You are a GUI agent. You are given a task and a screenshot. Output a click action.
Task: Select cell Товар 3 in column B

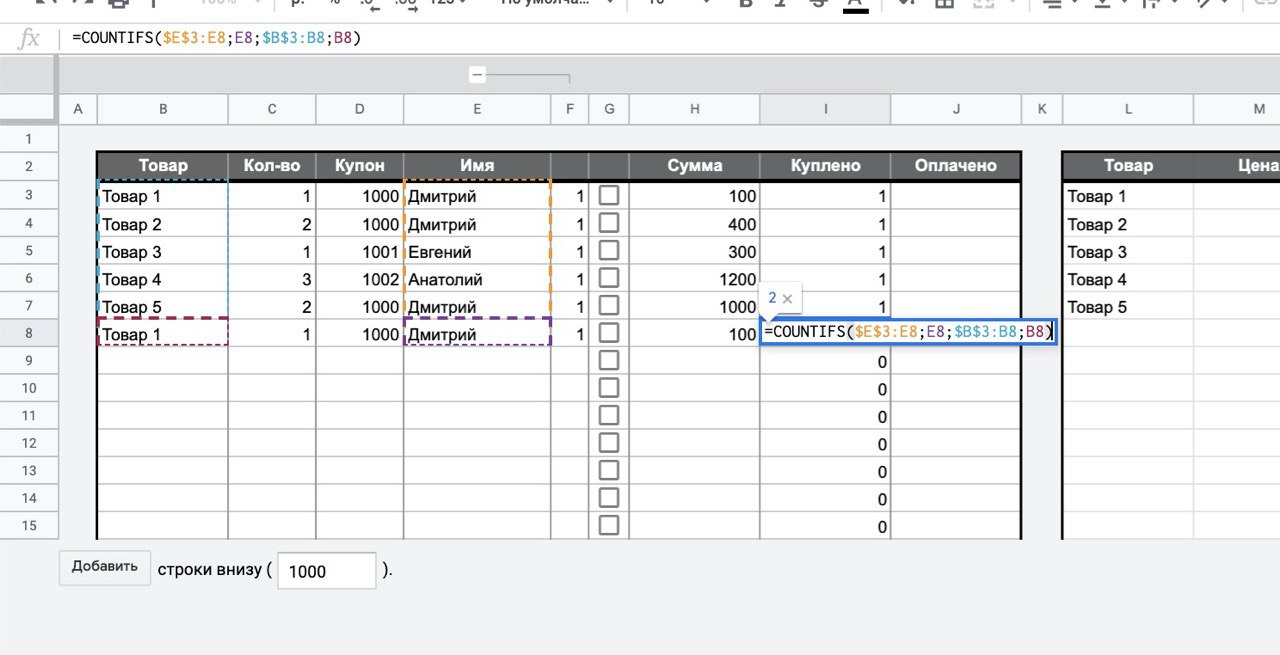pos(163,252)
